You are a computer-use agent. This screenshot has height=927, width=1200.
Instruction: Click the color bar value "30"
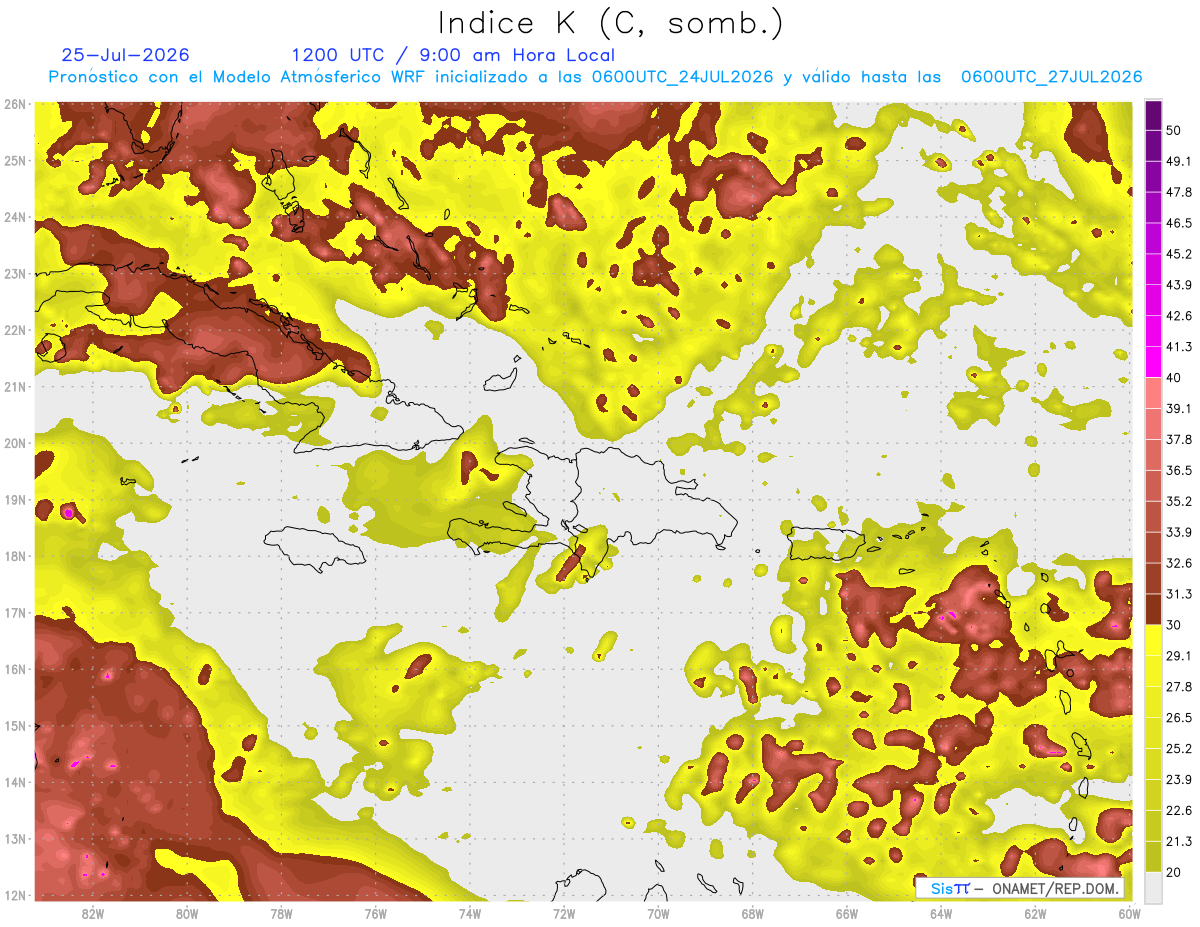coord(1174,625)
